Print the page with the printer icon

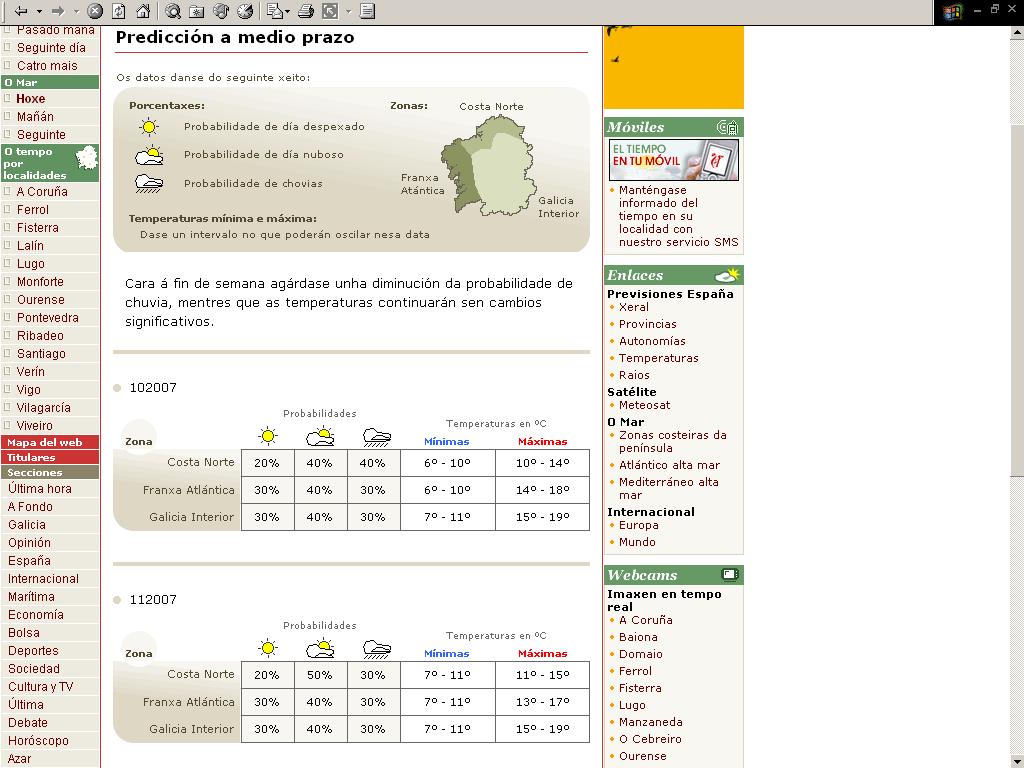[306, 11]
